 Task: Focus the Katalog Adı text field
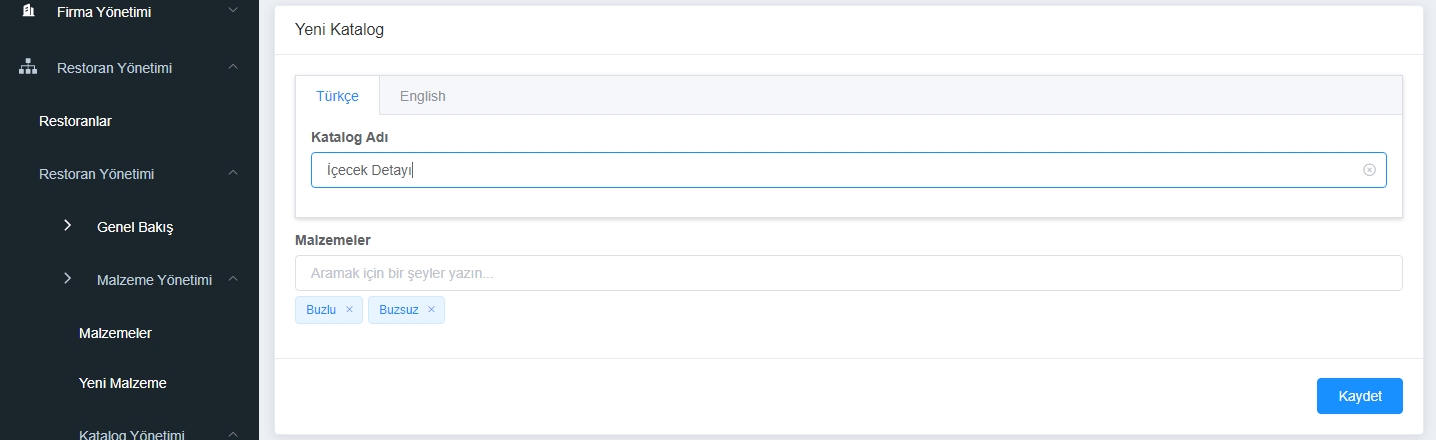[x=848, y=170]
